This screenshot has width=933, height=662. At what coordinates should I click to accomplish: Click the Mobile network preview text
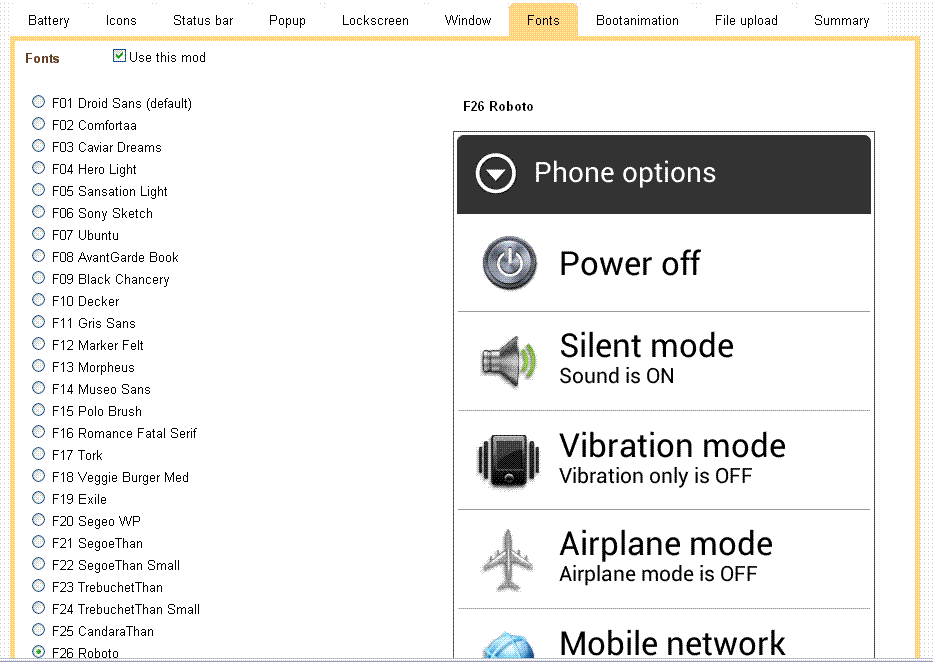point(672,644)
